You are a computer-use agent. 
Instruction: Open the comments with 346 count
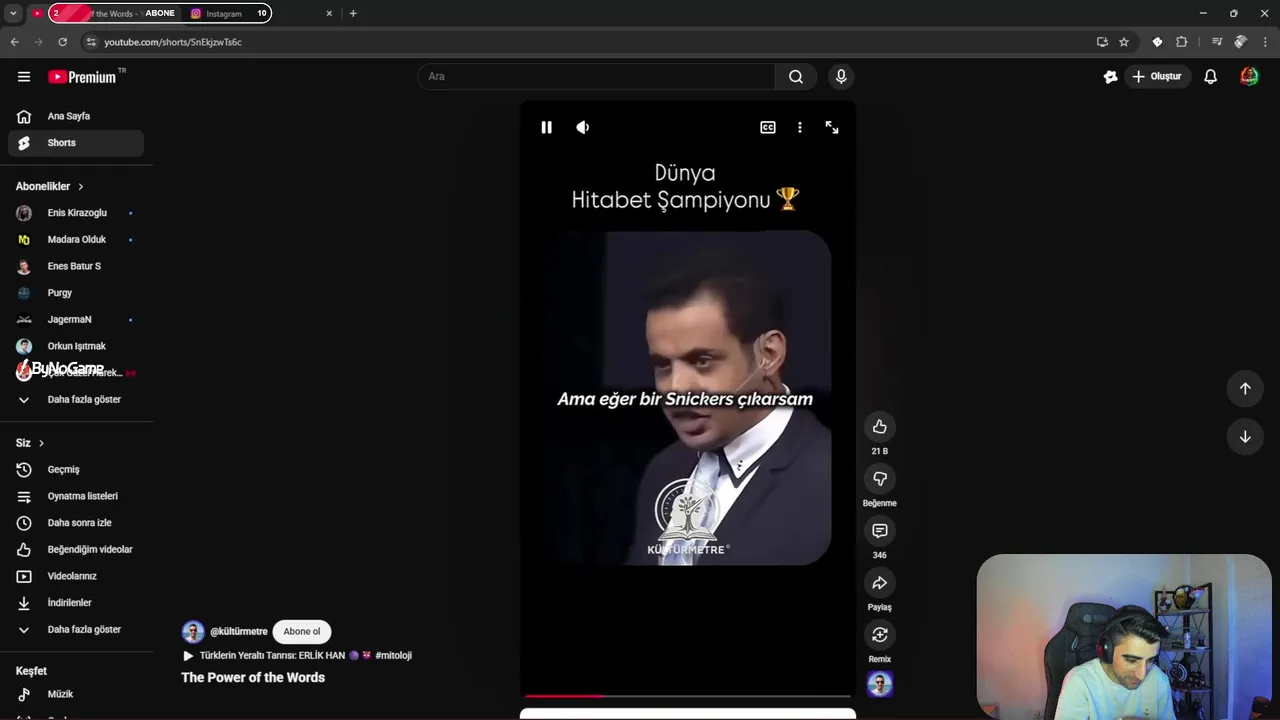click(880, 531)
